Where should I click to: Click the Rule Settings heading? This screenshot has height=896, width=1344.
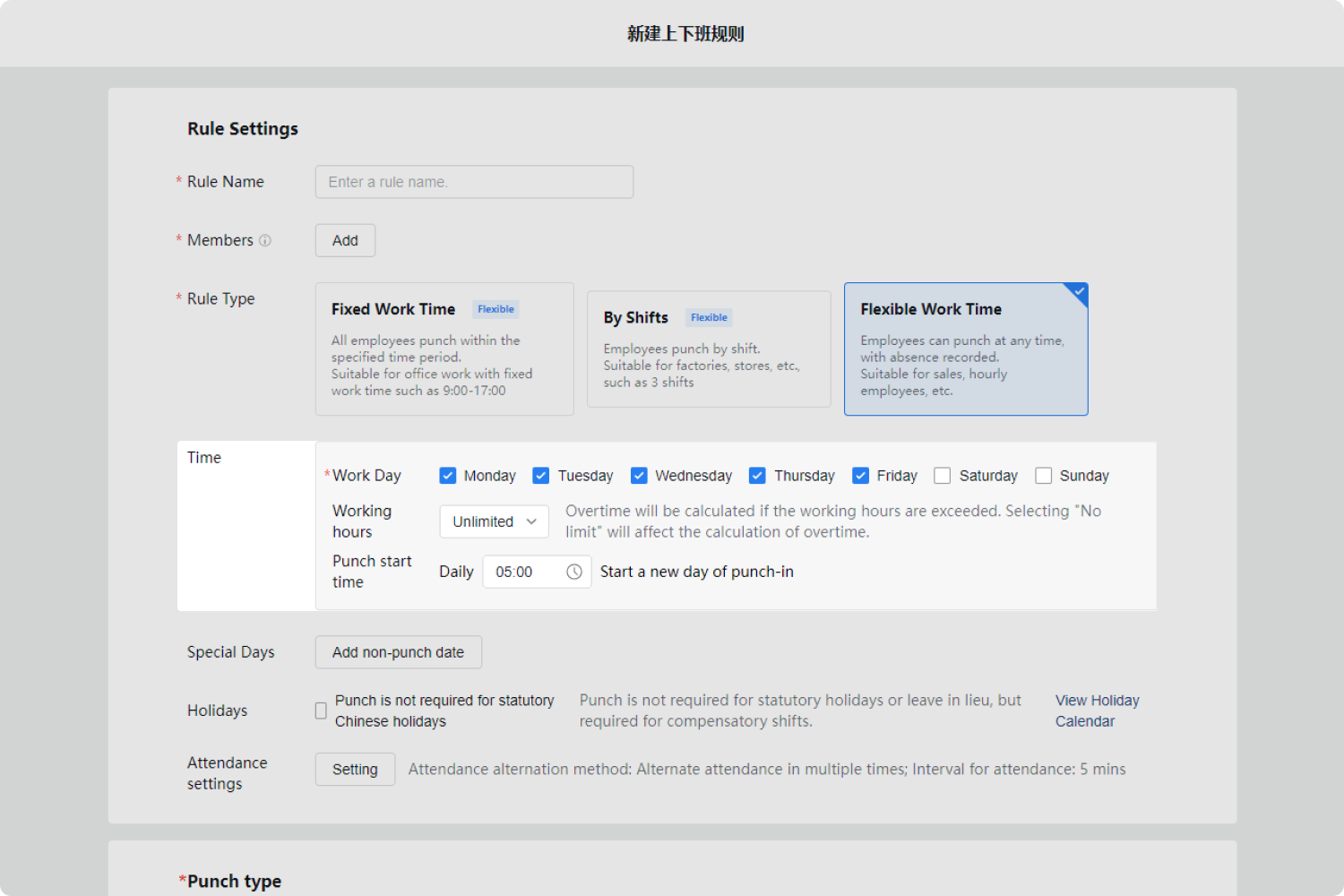click(x=243, y=129)
